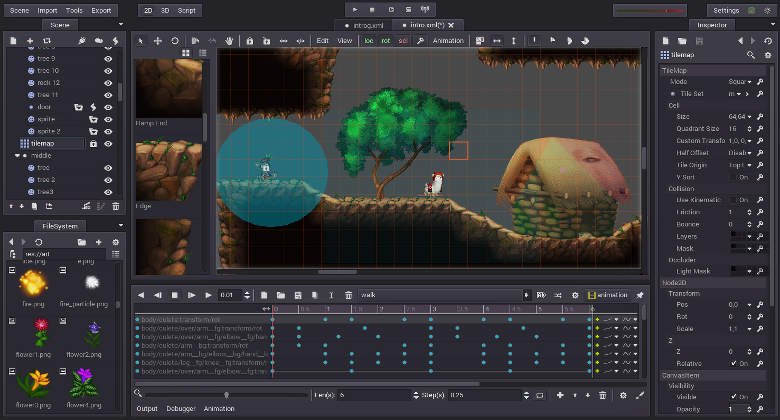Open the Import menu
780x420 pixels.
48,10
